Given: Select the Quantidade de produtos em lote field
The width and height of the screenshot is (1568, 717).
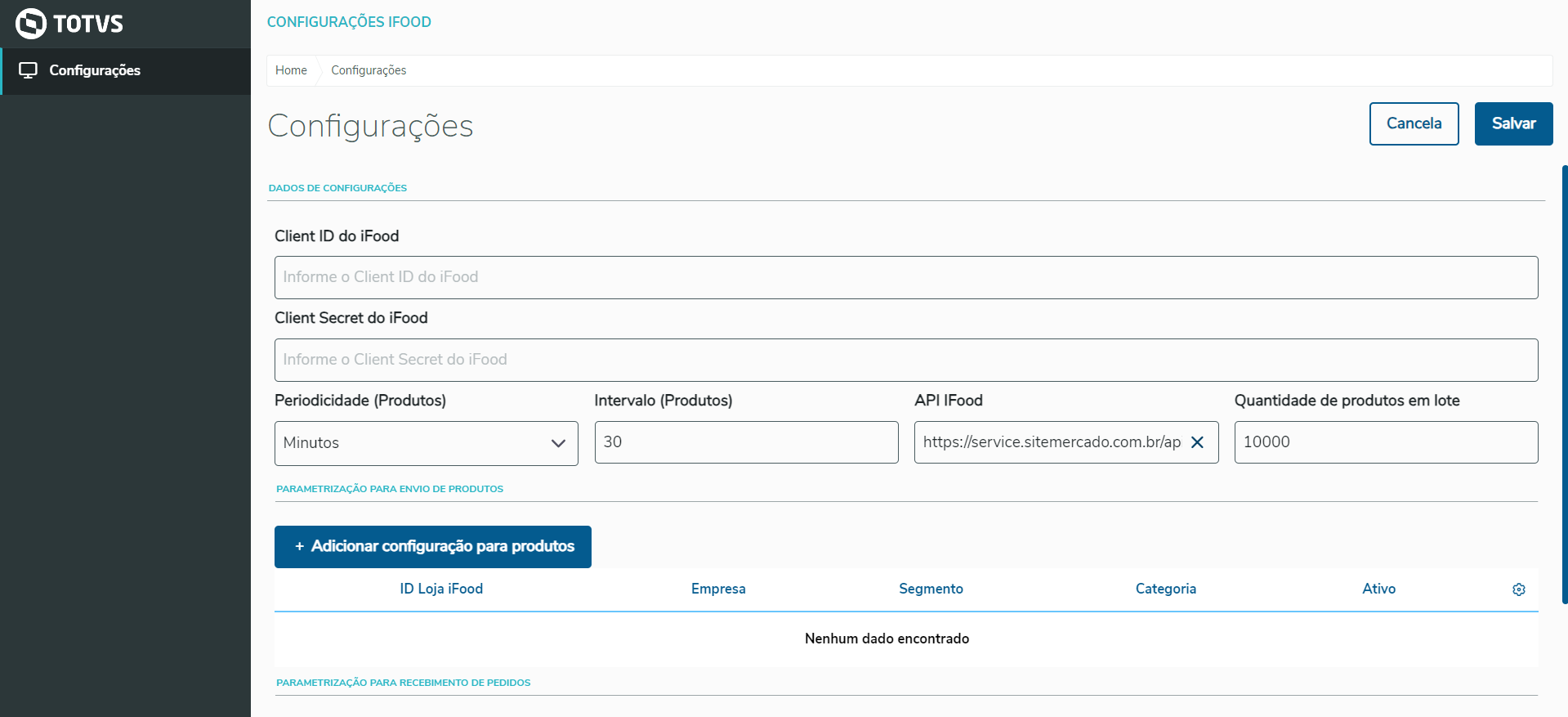Looking at the screenshot, I should [x=1385, y=442].
